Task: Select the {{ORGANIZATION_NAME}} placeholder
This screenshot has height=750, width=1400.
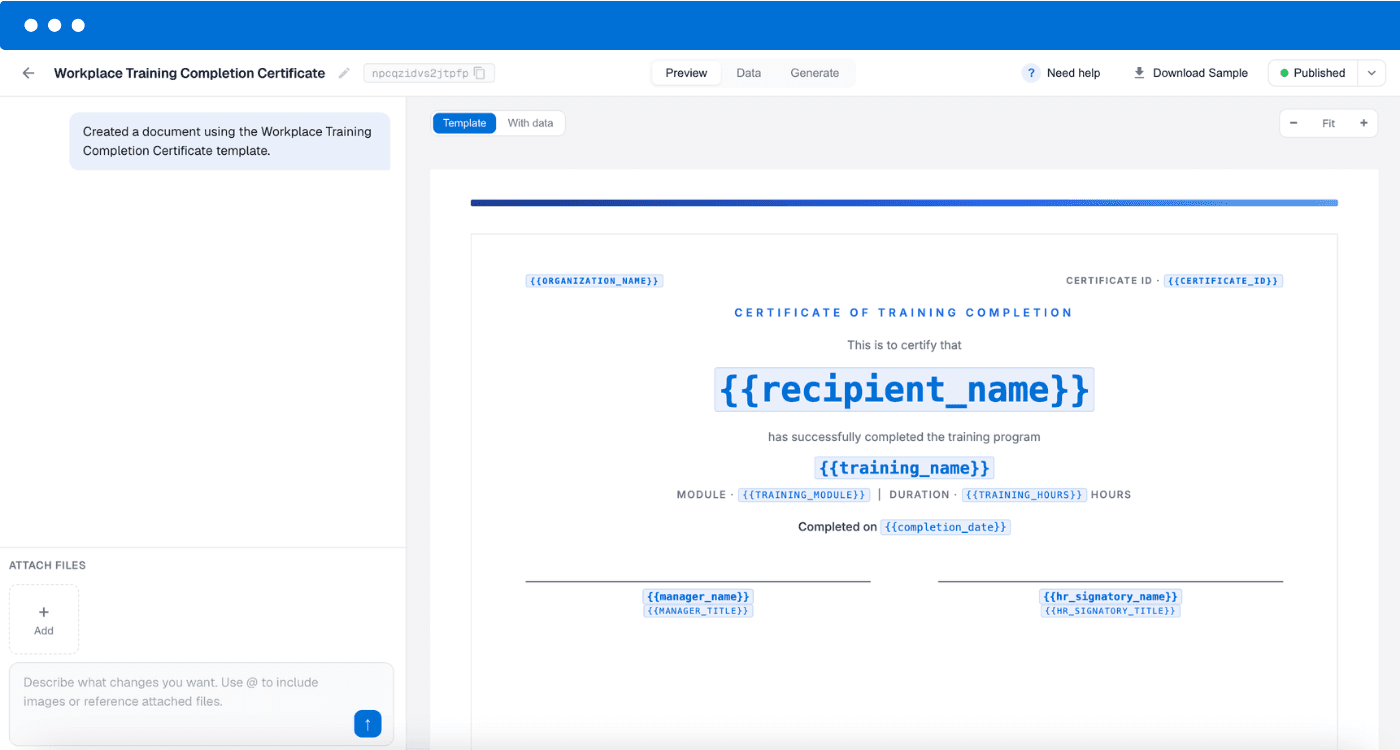Action: click(x=594, y=281)
